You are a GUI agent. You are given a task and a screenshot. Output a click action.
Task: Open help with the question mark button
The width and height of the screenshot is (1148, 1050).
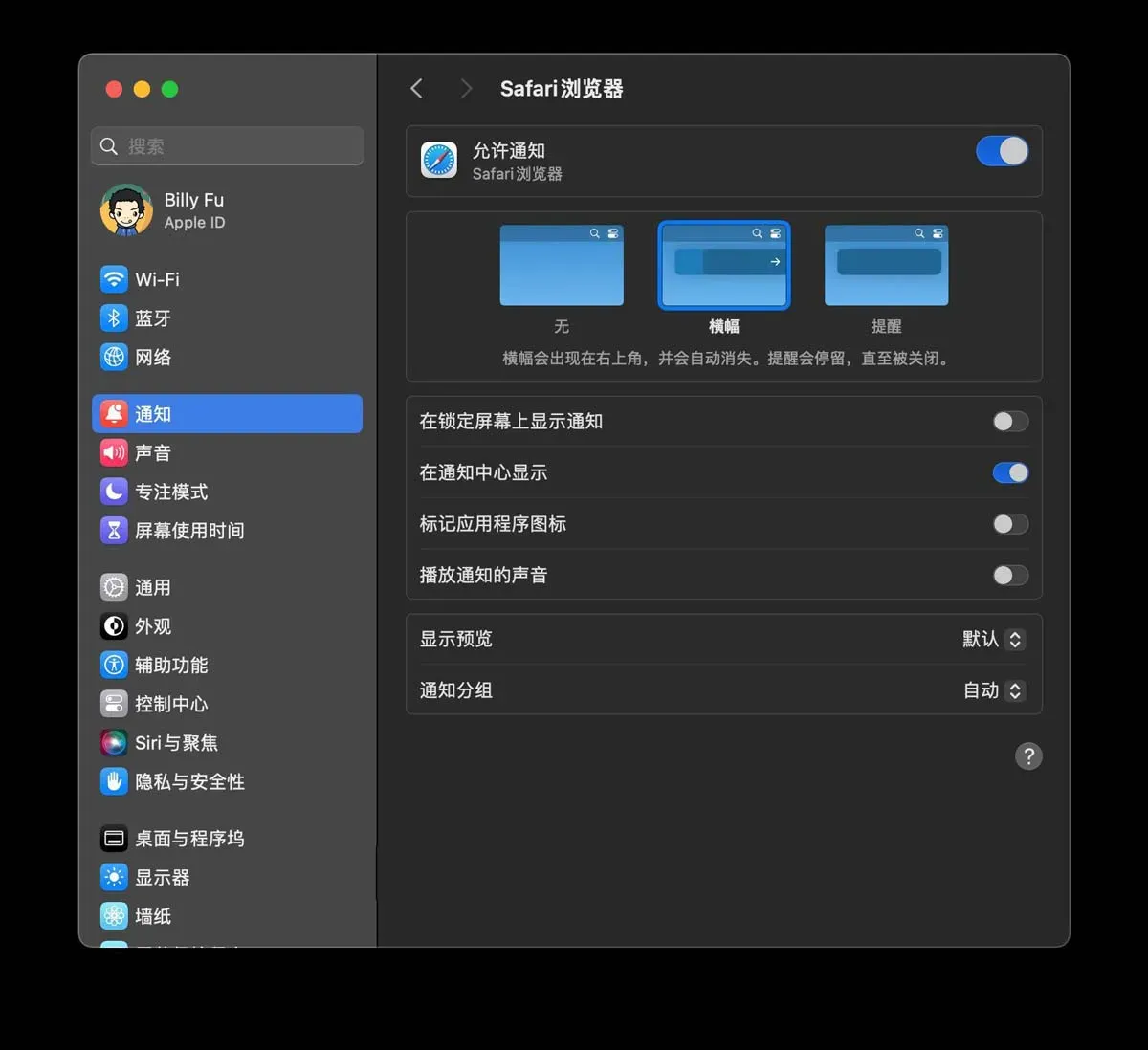click(1028, 756)
